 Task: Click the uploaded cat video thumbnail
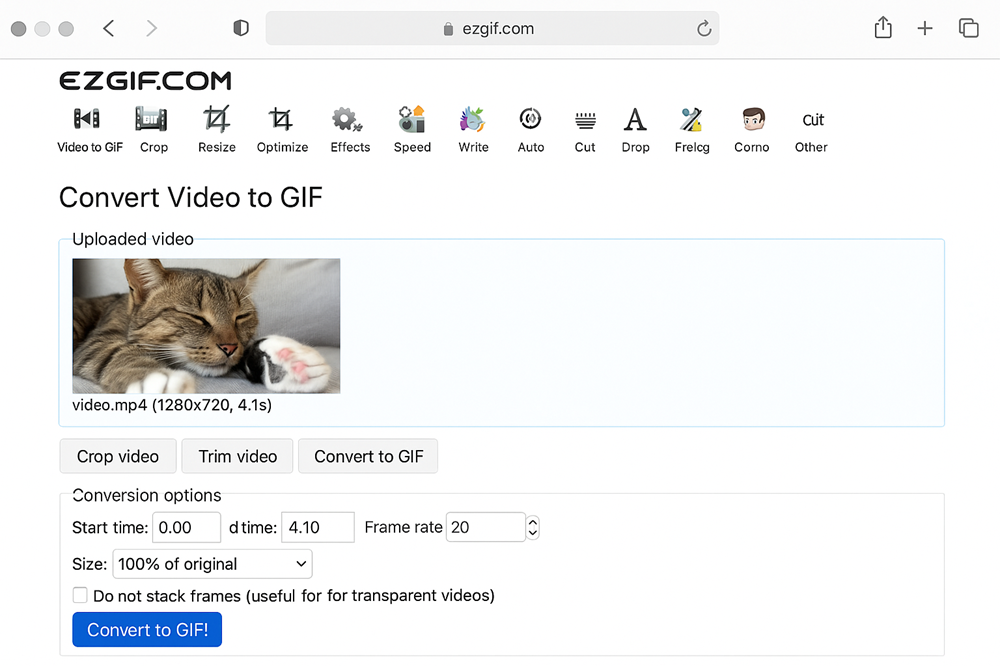click(x=206, y=326)
